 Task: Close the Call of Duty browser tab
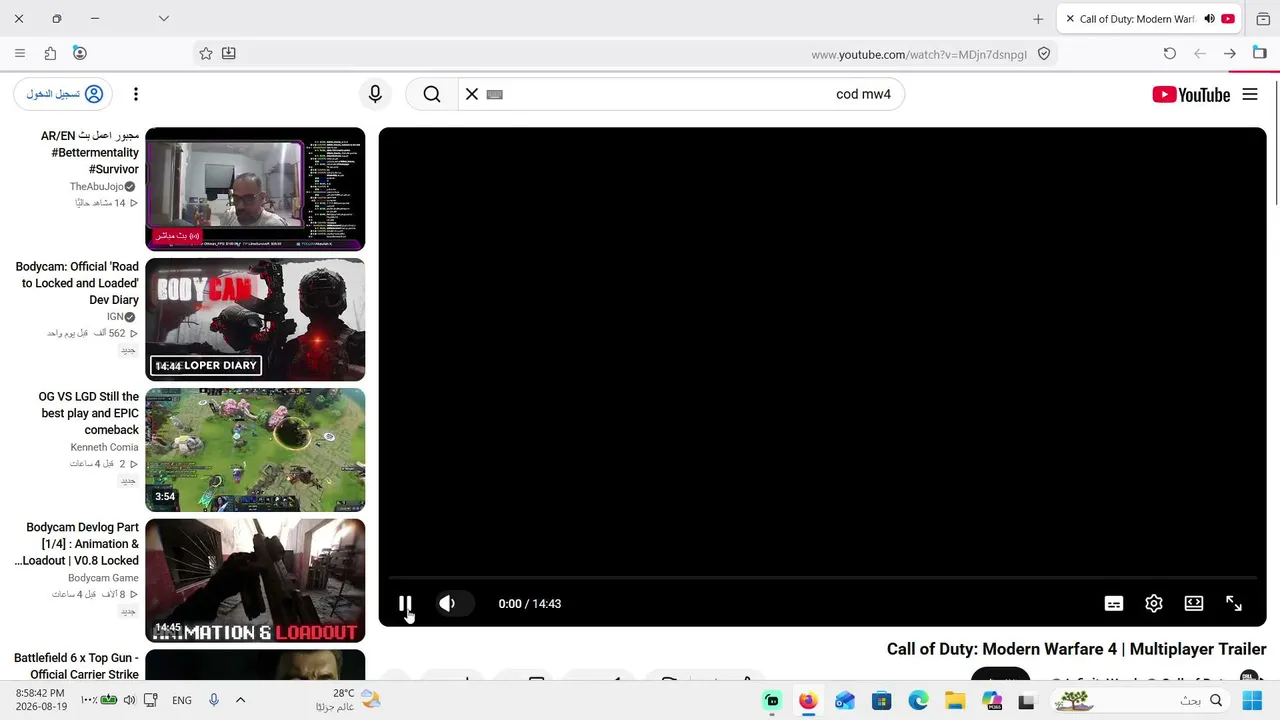point(1070,19)
